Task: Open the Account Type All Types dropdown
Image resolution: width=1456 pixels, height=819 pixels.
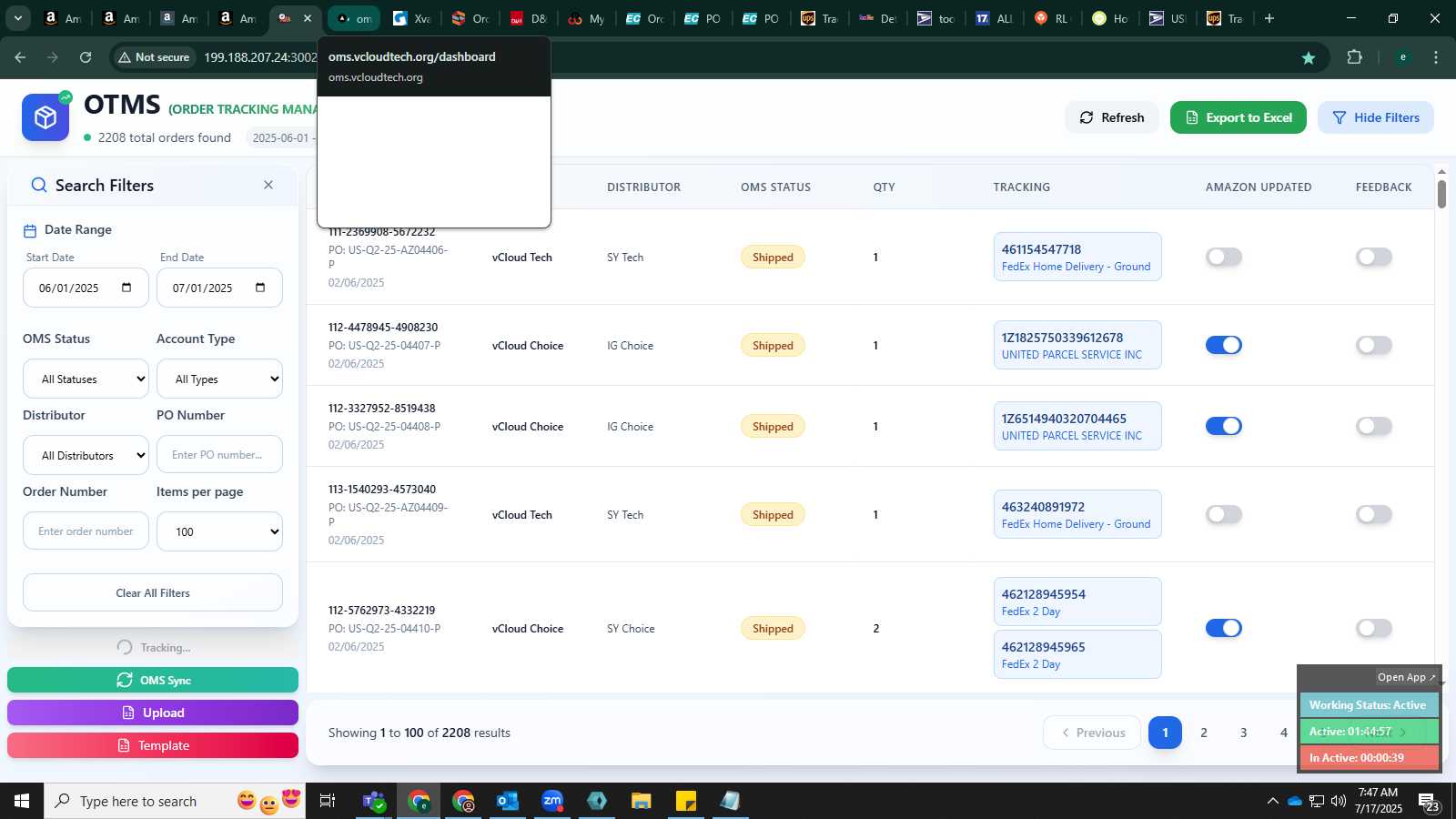Action: pos(219,379)
